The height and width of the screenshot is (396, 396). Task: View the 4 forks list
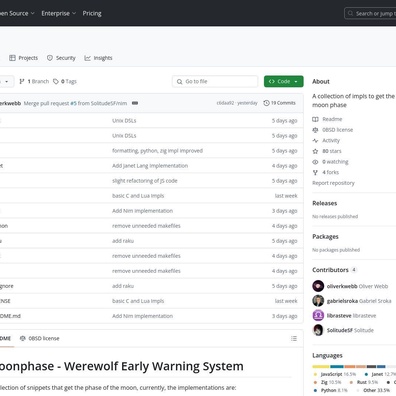point(325,172)
